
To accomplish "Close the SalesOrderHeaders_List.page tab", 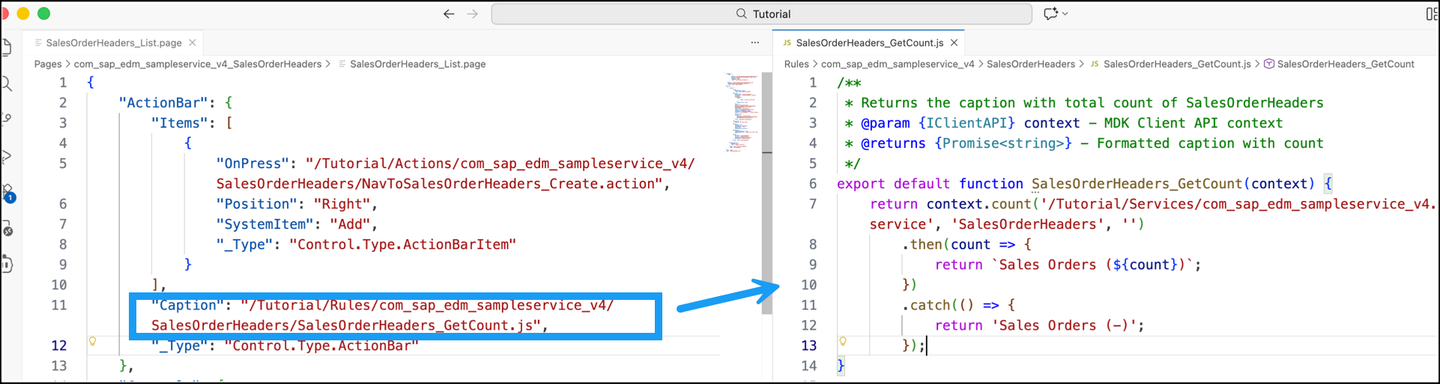I will point(192,43).
